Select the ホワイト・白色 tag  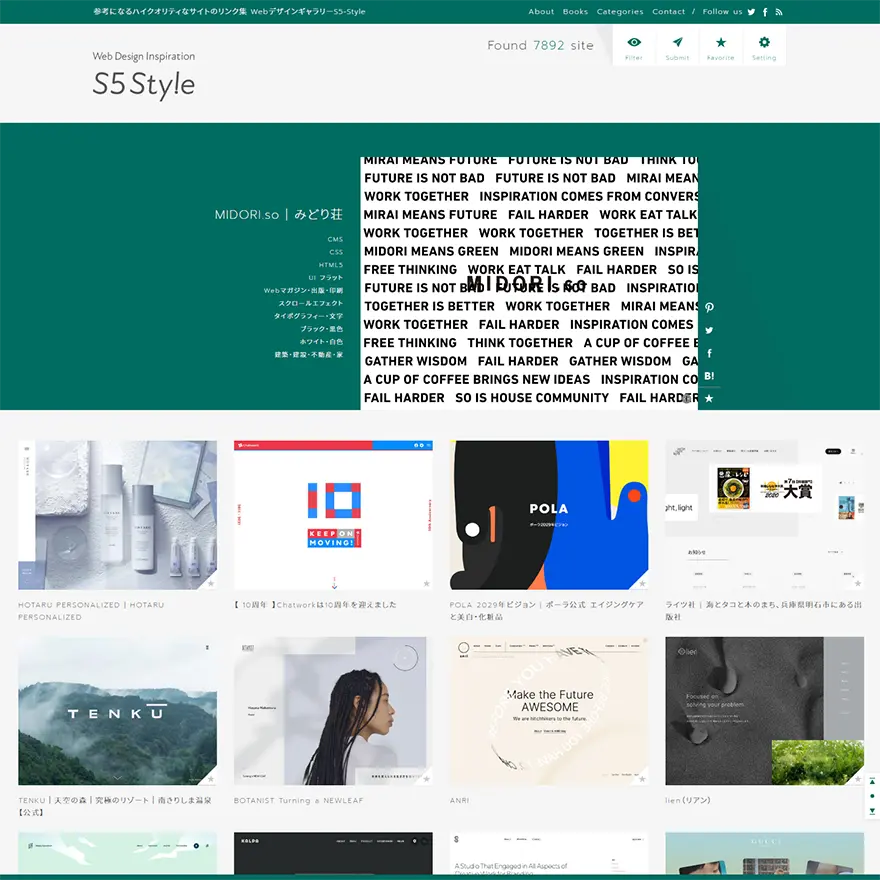pyautogui.click(x=322, y=342)
